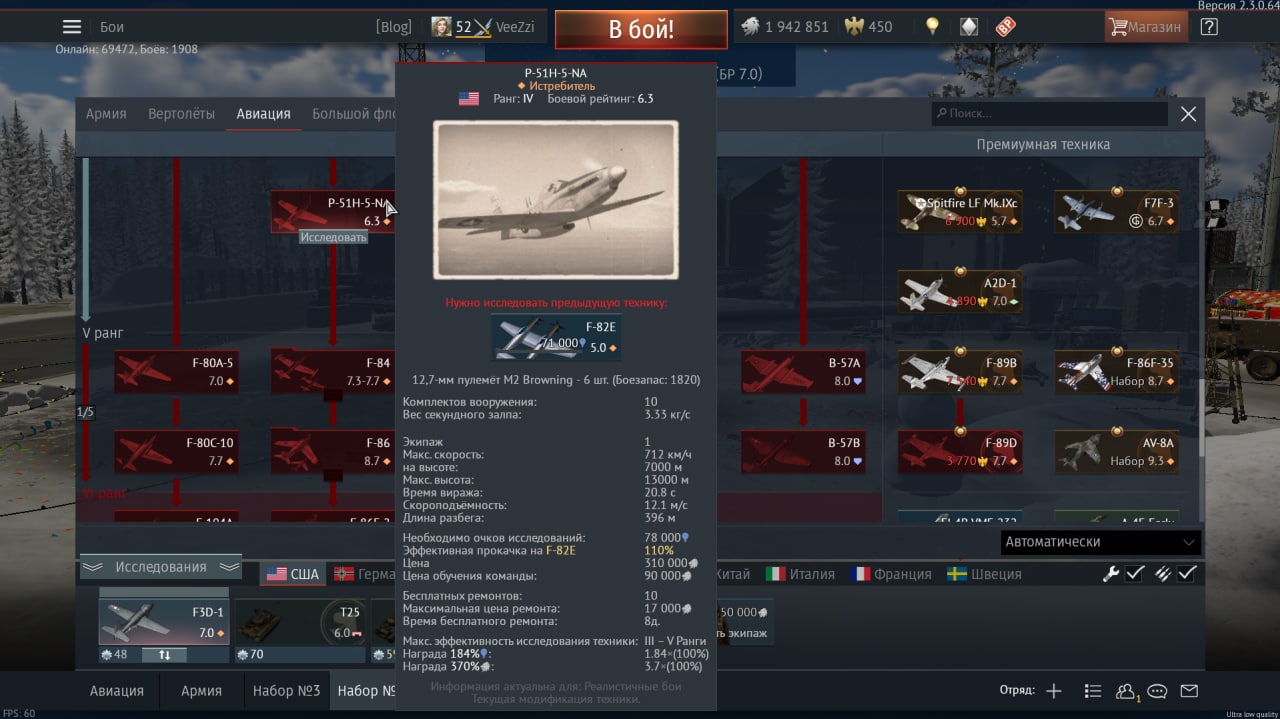Click the Поиск search field
The image size is (1280, 719).
coord(1049,114)
